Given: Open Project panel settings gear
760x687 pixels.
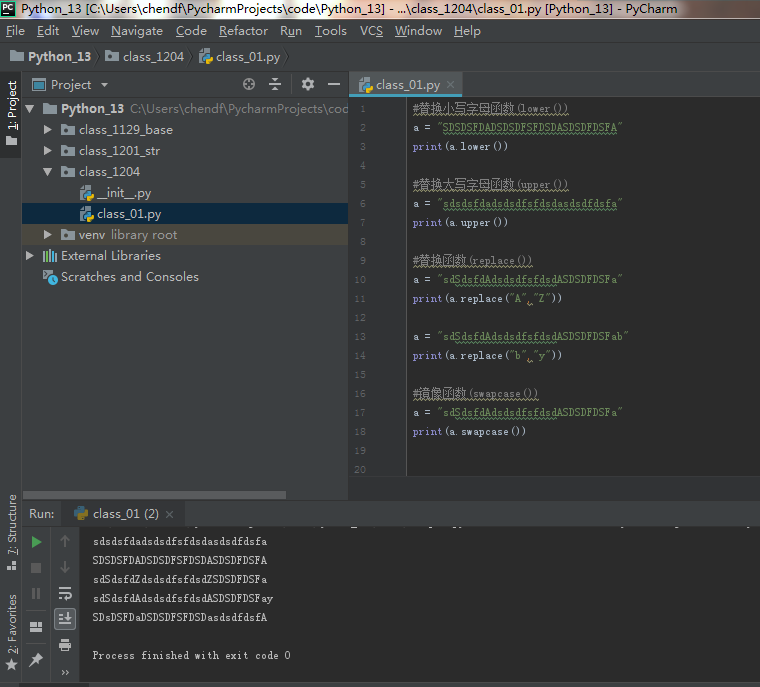Looking at the screenshot, I should [308, 85].
